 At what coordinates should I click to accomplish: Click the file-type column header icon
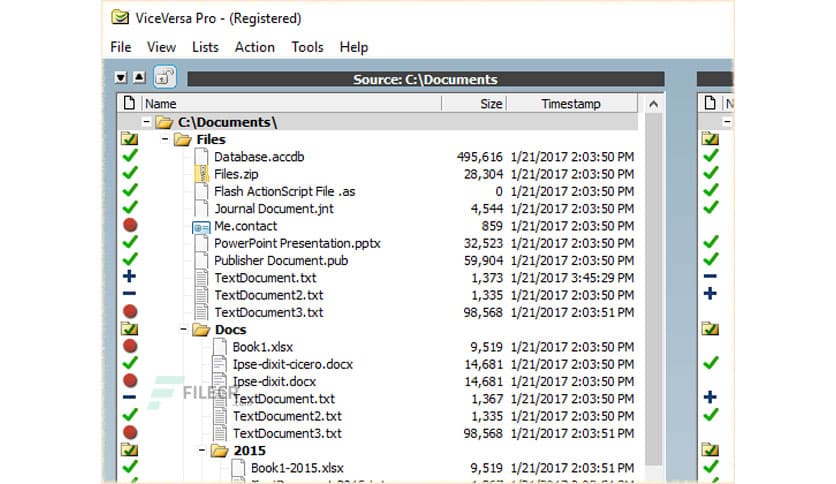click(x=129, y=102)
